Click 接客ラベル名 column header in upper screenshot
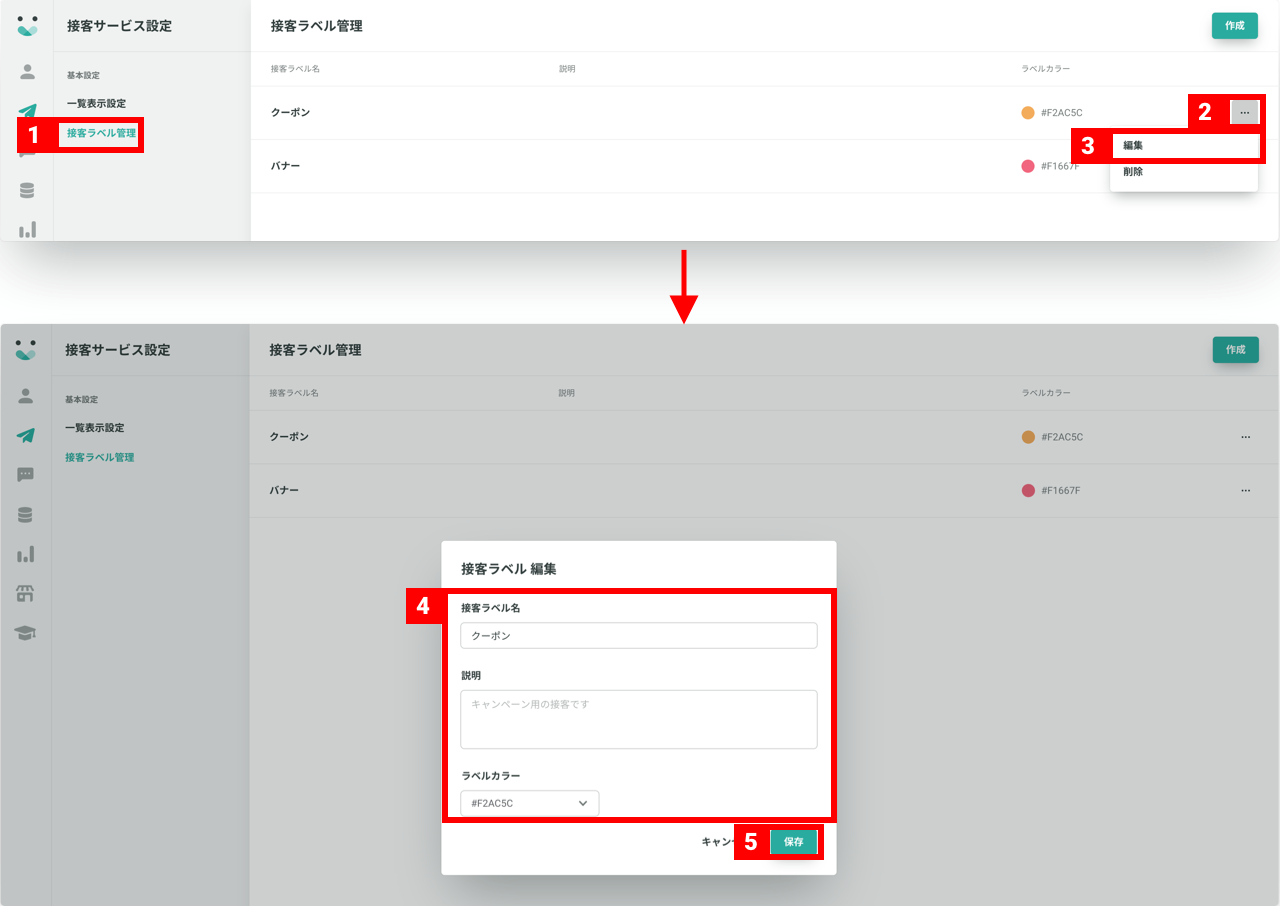The width and height of the screenshot is (1280, 906). pos(295,69)
